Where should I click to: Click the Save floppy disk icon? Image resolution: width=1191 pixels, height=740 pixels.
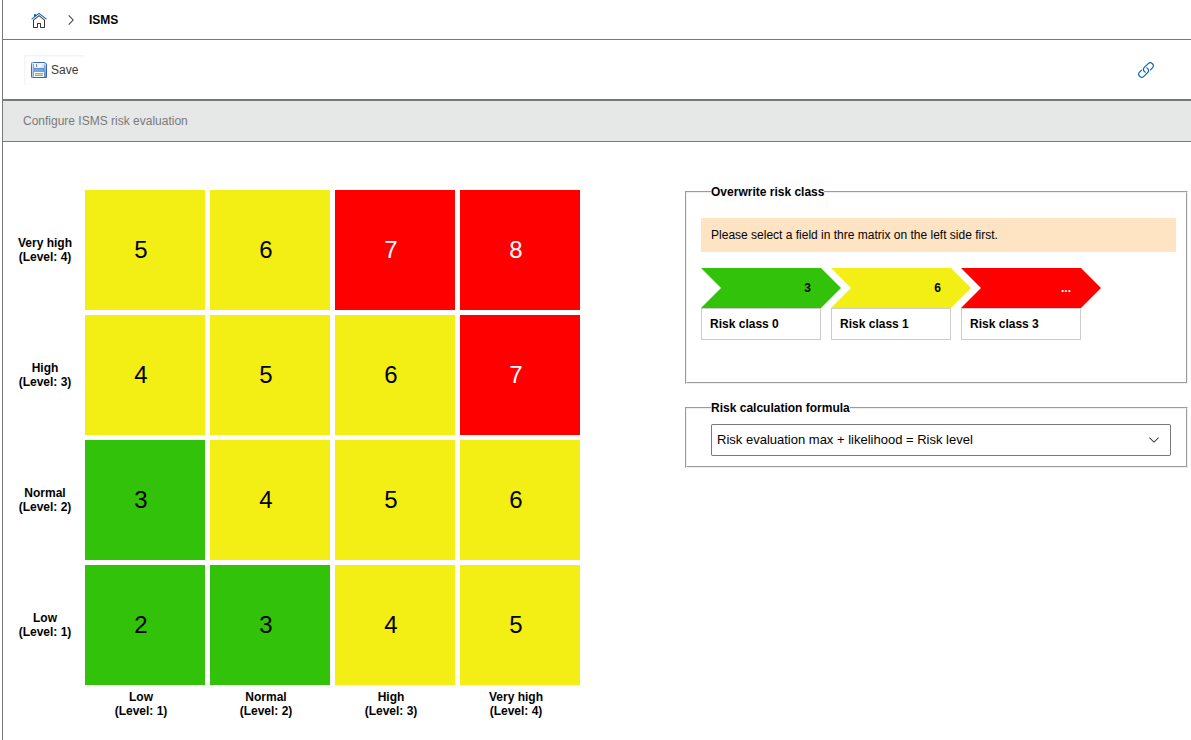39,70
